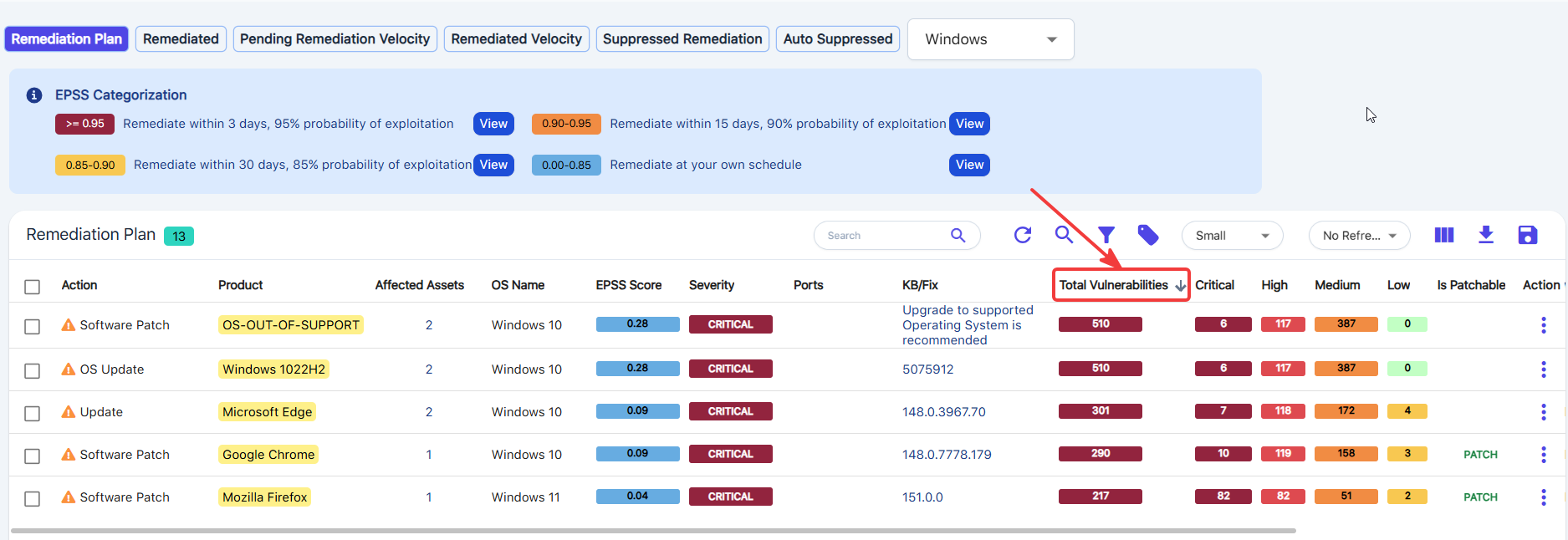This screenshot has width=1568, height=540.
Task: Click View for the >= 0.95 EPSS category
Action: click(x=493, y=124)
